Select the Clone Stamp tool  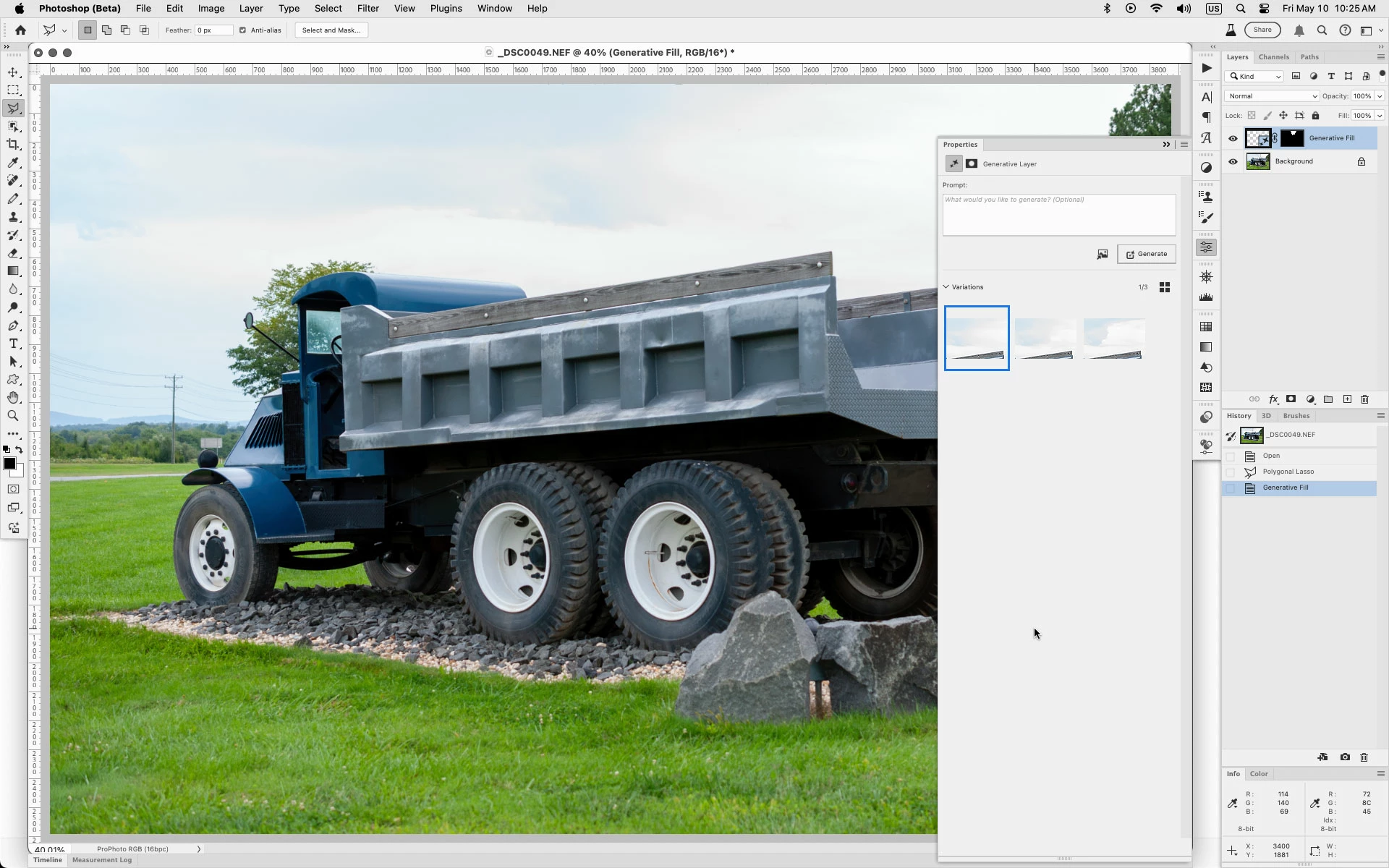(13, 217)
